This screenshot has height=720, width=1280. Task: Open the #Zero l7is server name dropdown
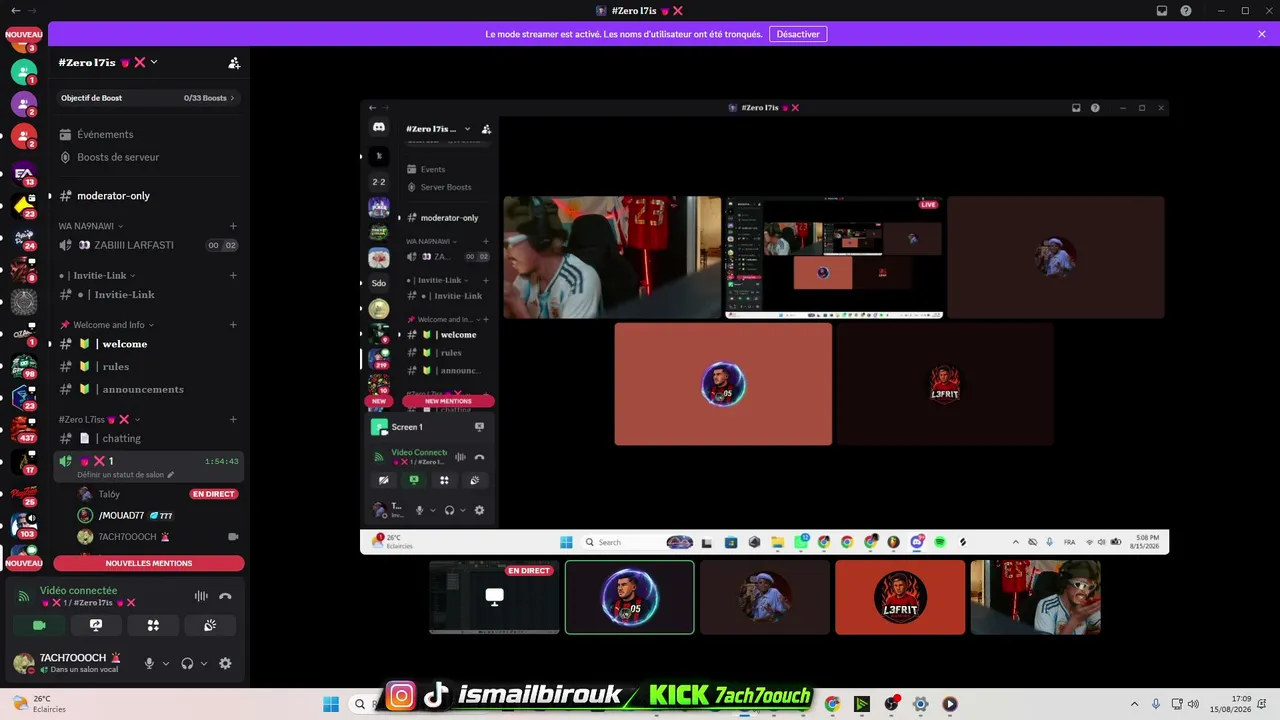tap(108, 62)
